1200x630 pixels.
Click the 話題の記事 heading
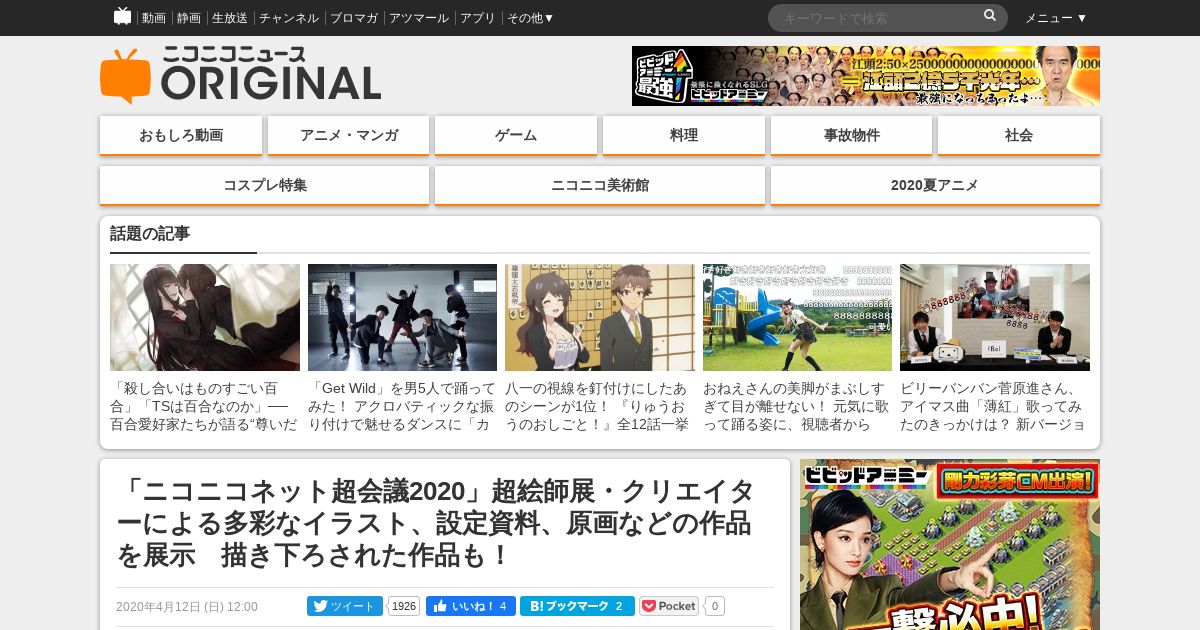[150, 234]
